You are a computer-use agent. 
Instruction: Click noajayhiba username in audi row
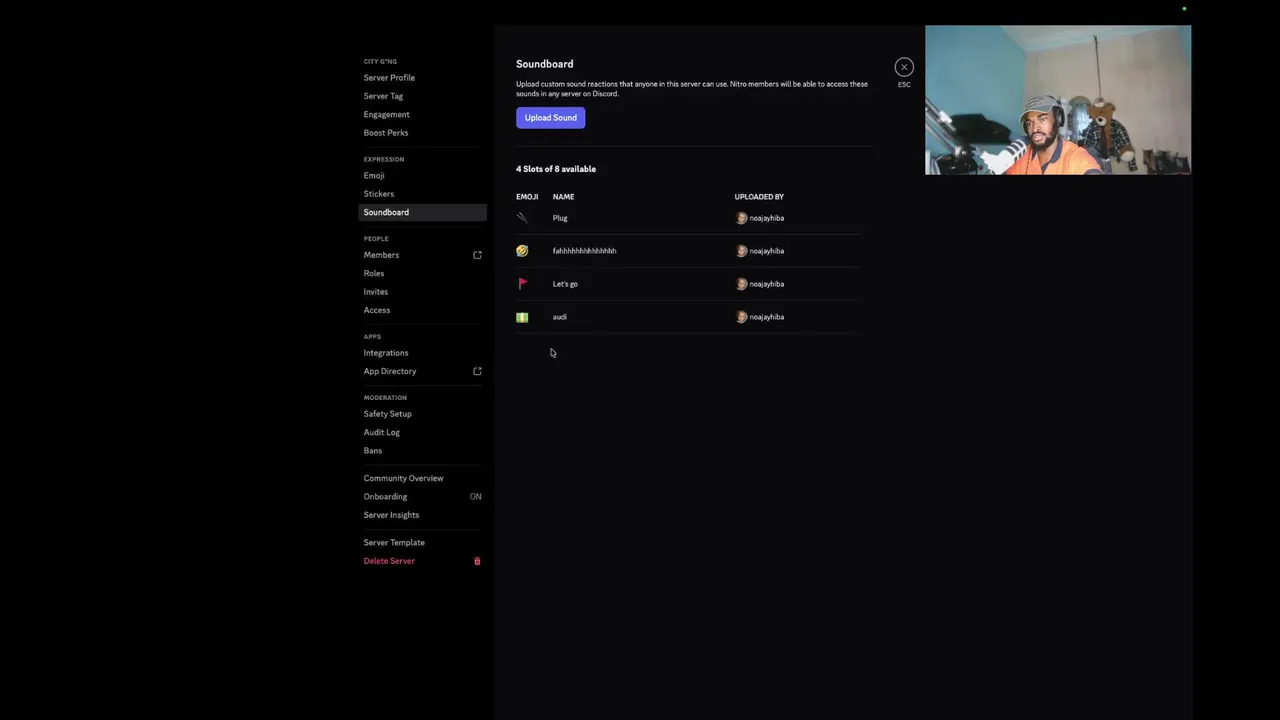coord(767,317)
